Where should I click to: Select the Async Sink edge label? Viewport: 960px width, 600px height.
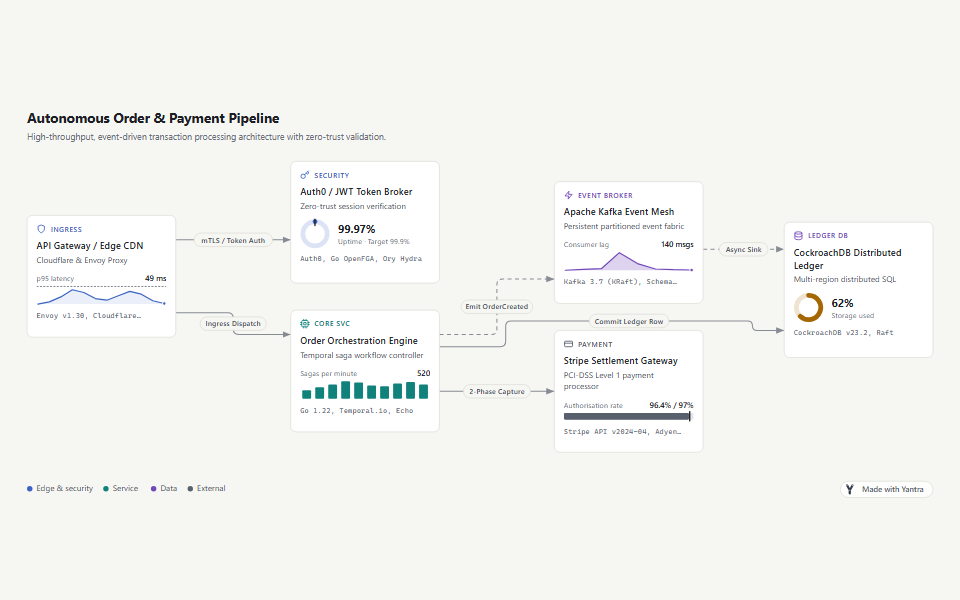coord(743,249)
